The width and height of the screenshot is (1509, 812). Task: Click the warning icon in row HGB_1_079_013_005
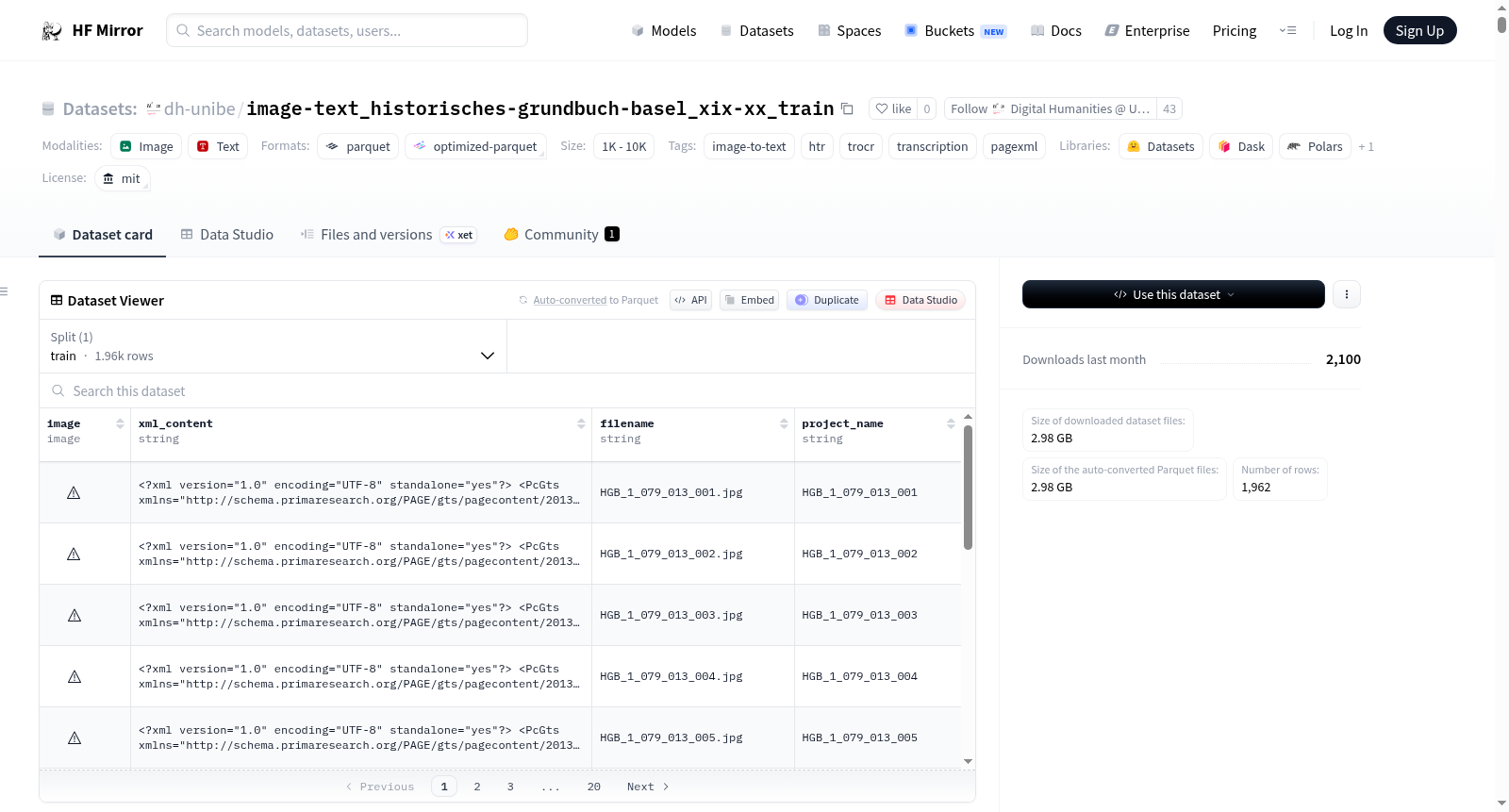[74, 737]
